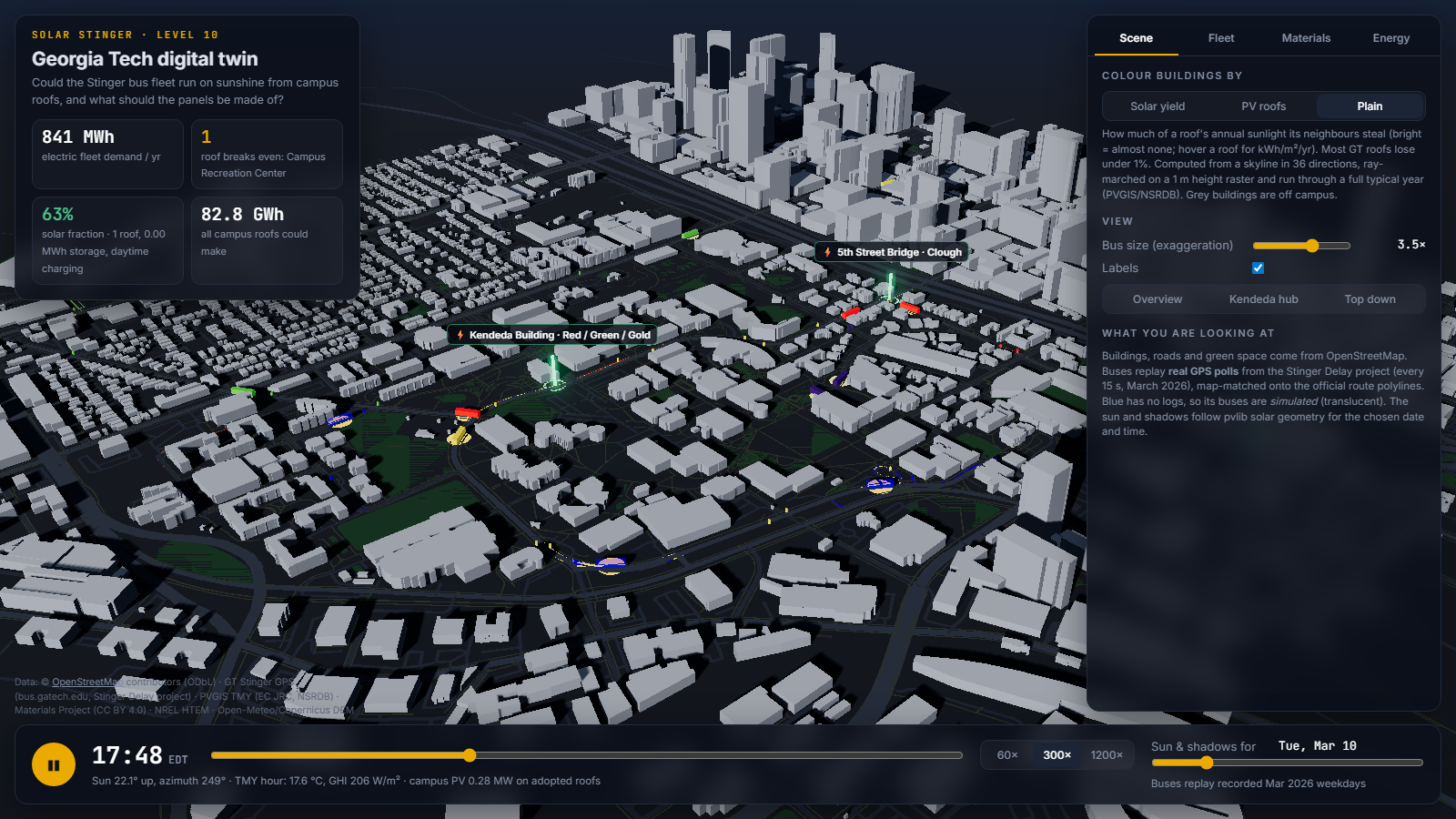
Task: Open the OpenStreetMap attribution link
Action: point(86,682)
